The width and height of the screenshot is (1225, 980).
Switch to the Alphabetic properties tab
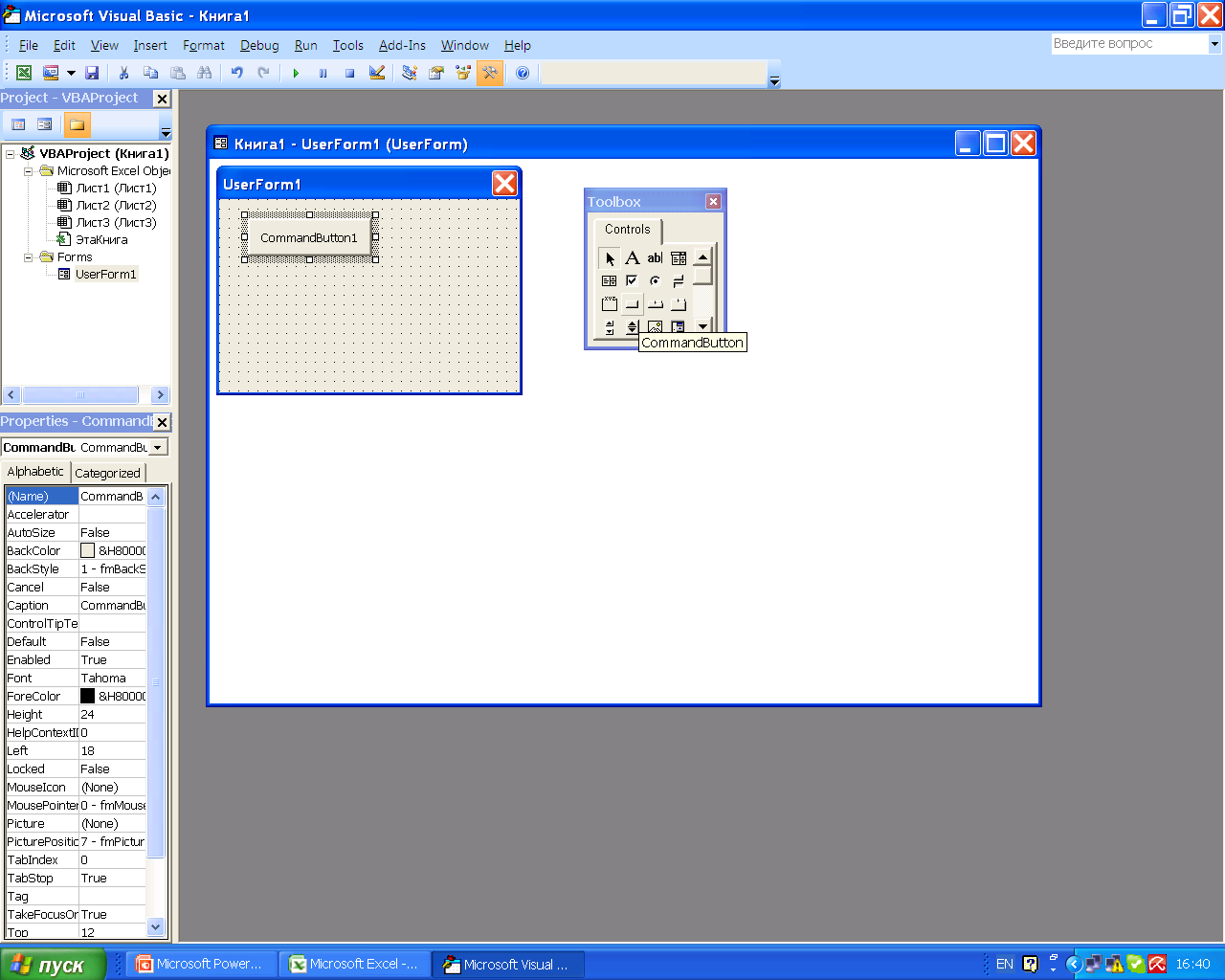[x=35, y=472]
